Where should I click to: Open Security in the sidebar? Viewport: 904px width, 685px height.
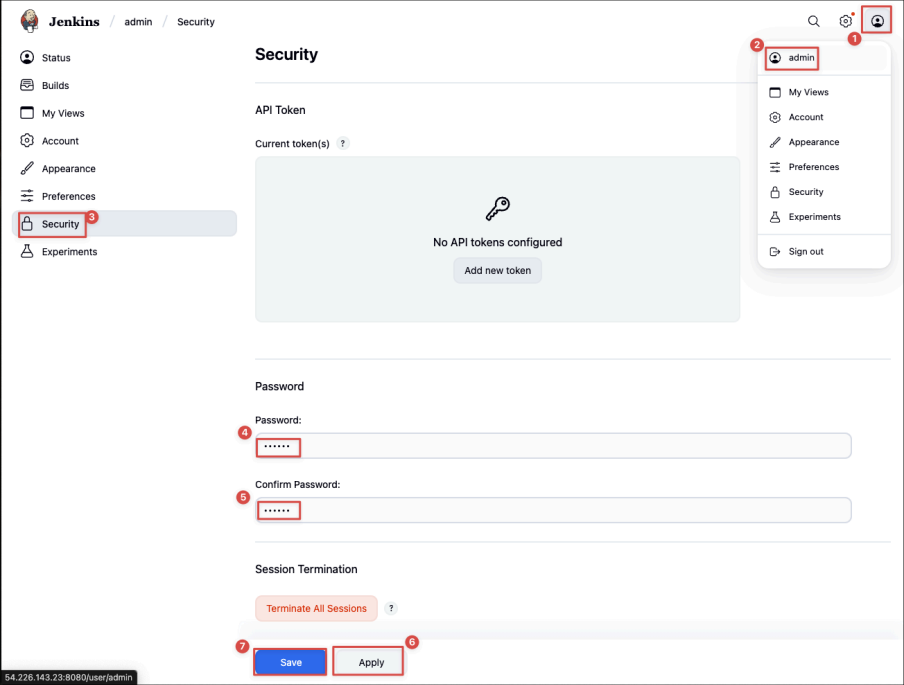click(125, 224)
